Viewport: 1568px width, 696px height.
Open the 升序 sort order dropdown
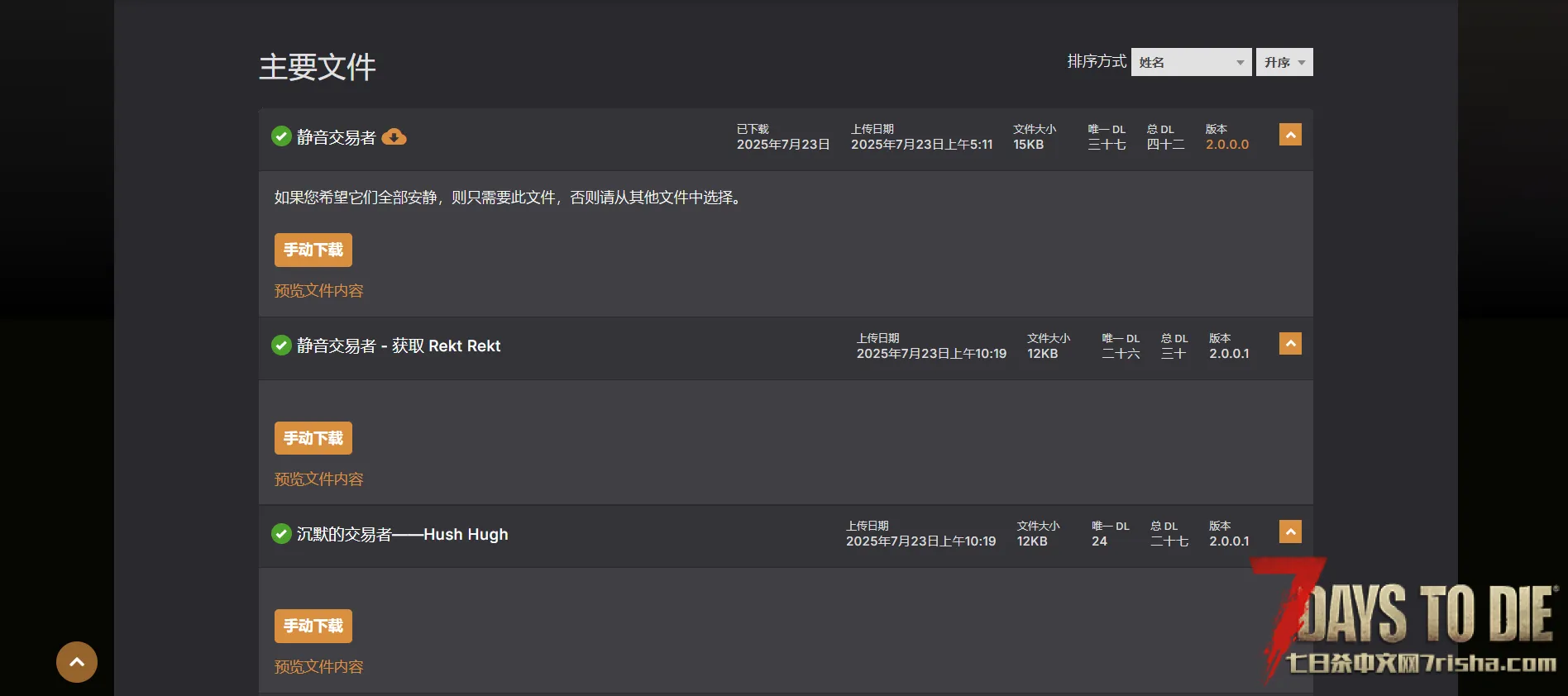pos(1284,62)
